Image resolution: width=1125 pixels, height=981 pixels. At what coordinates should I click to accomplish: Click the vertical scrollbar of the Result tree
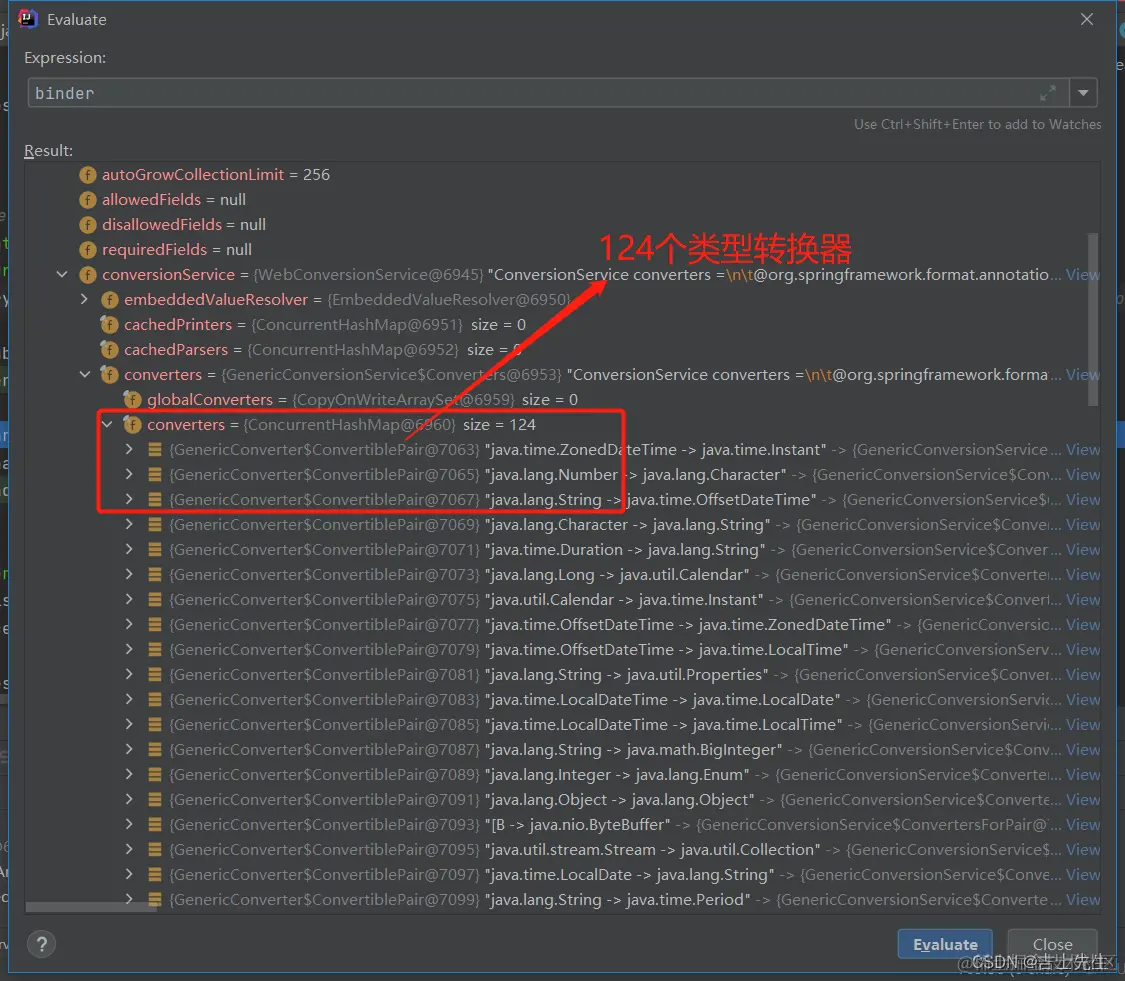point(1093,319)
